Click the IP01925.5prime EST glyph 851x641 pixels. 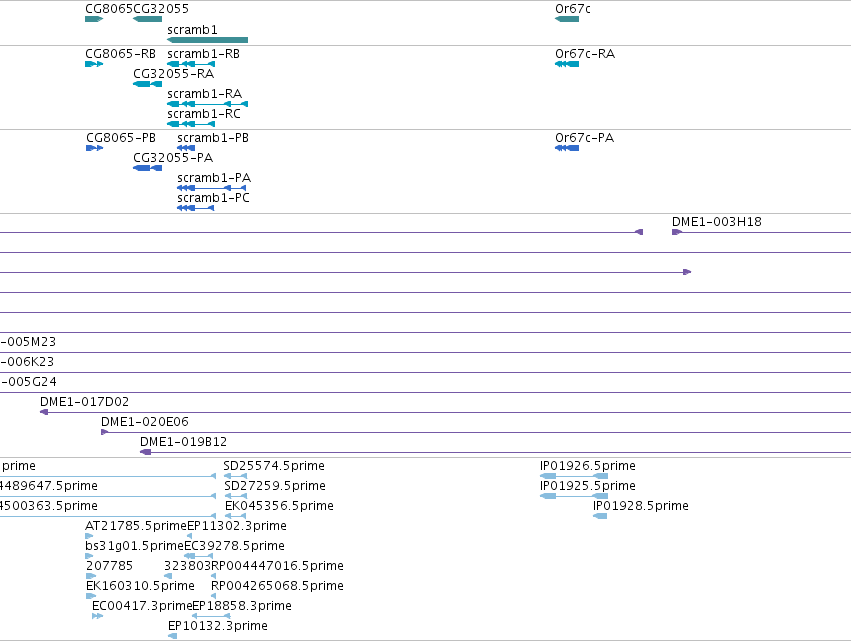coord(574,496)
